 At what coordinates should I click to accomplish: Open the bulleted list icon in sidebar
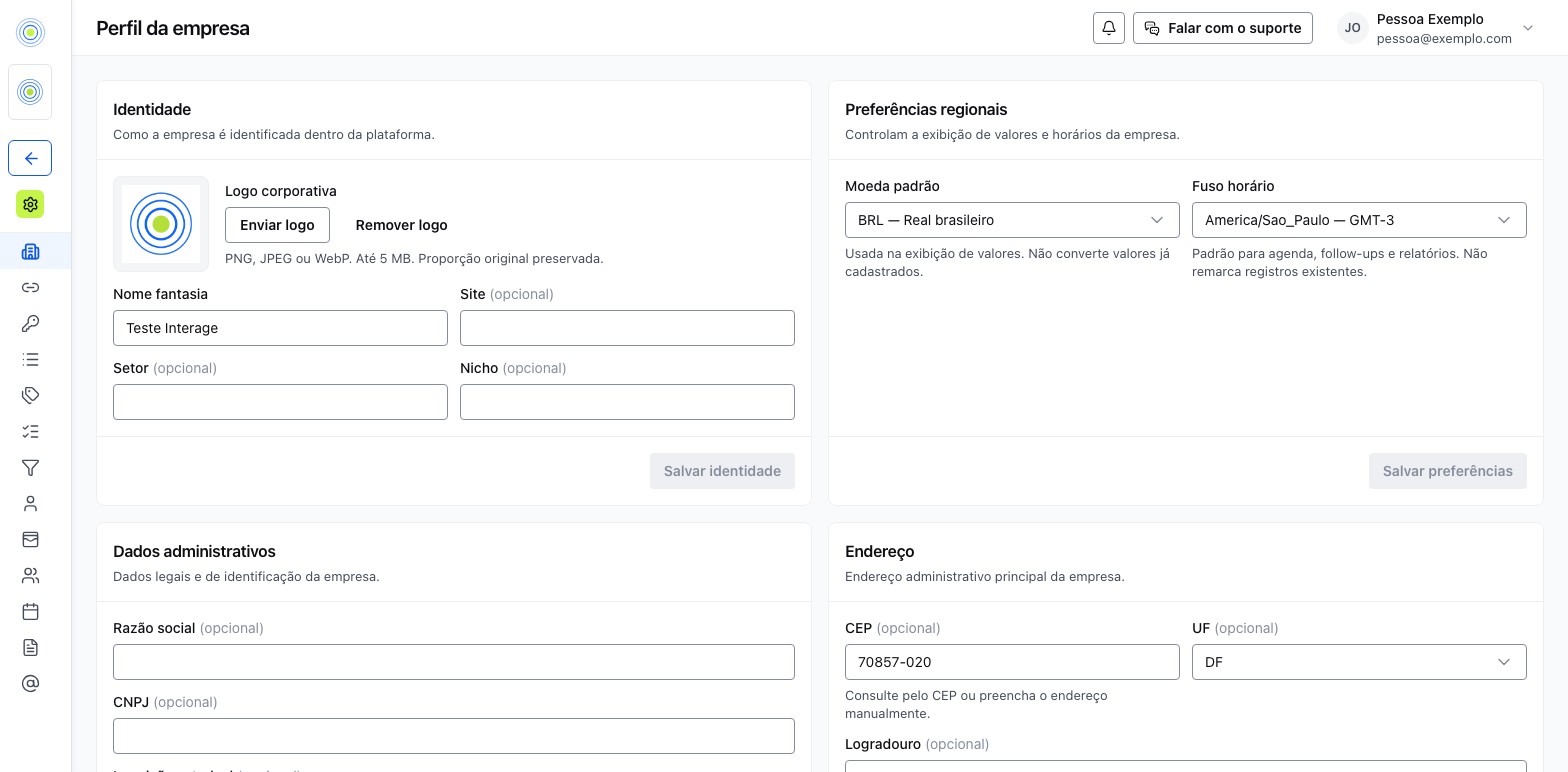click(30, 359)
